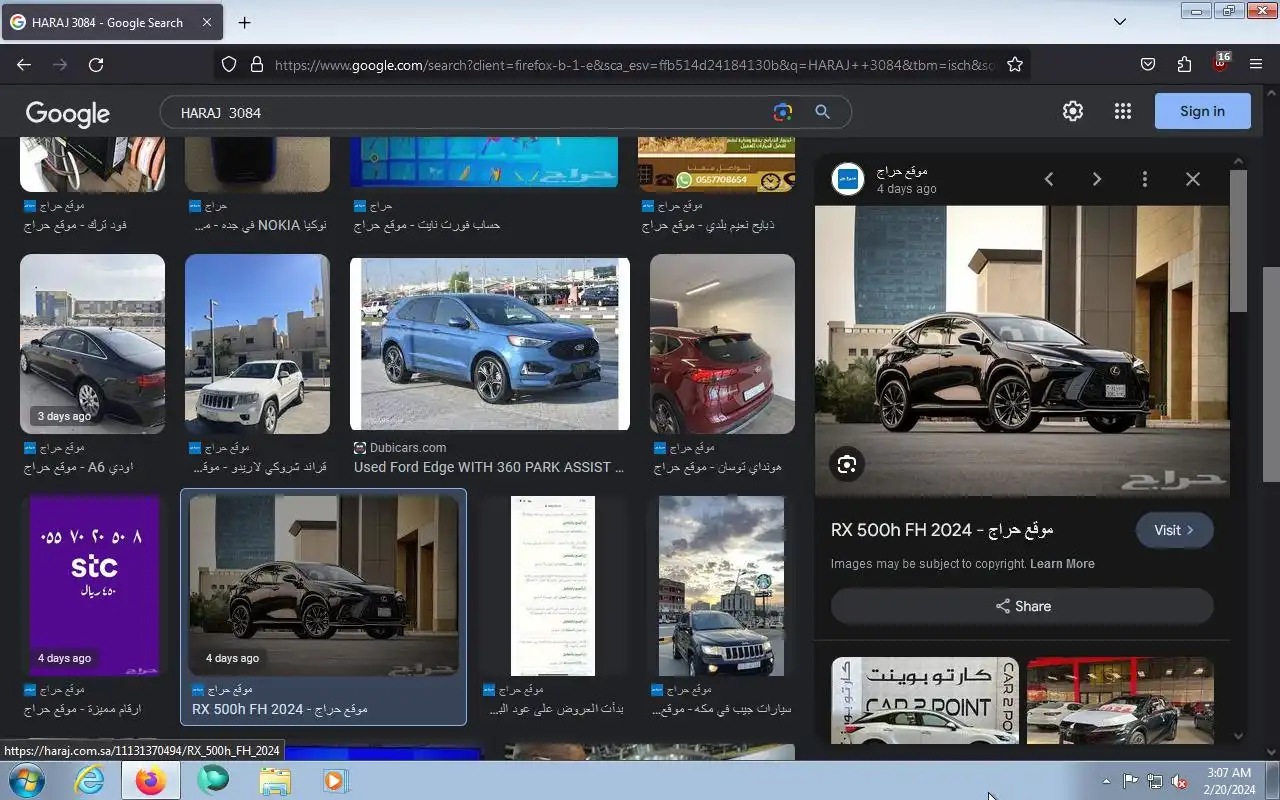Bookmark this page with star icon
Viewport: 1280px width, 800px height.
(x=1015, y=64)
